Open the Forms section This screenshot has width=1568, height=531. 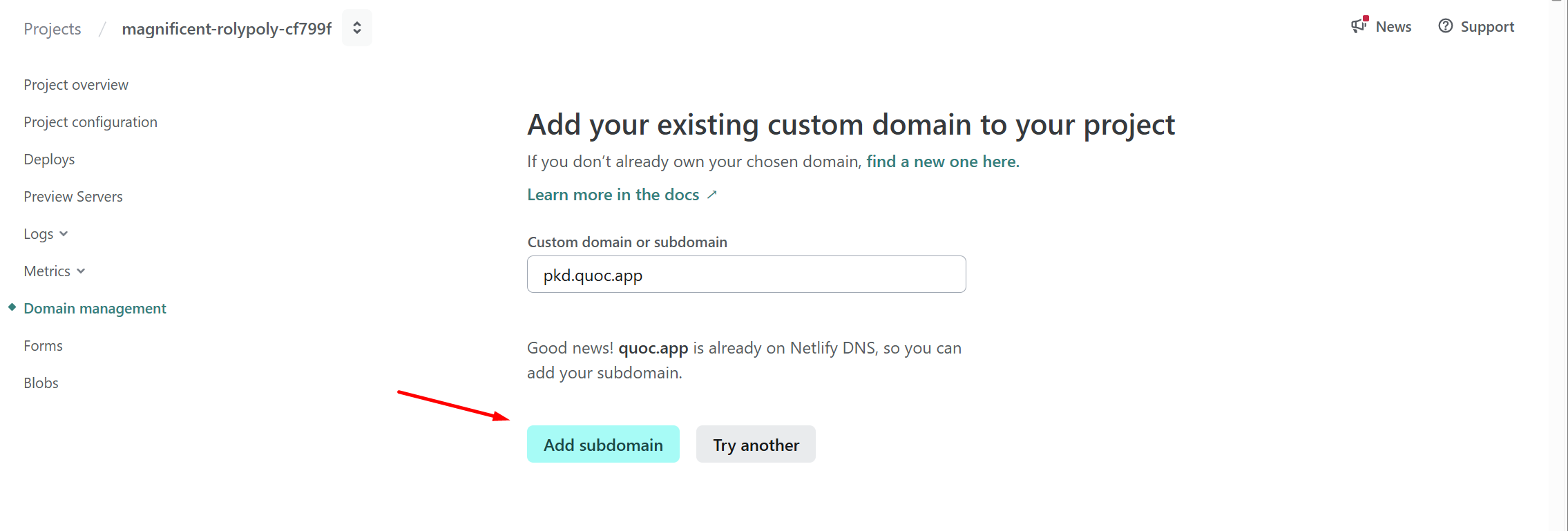pyautogui.click(x=43, y=346)
